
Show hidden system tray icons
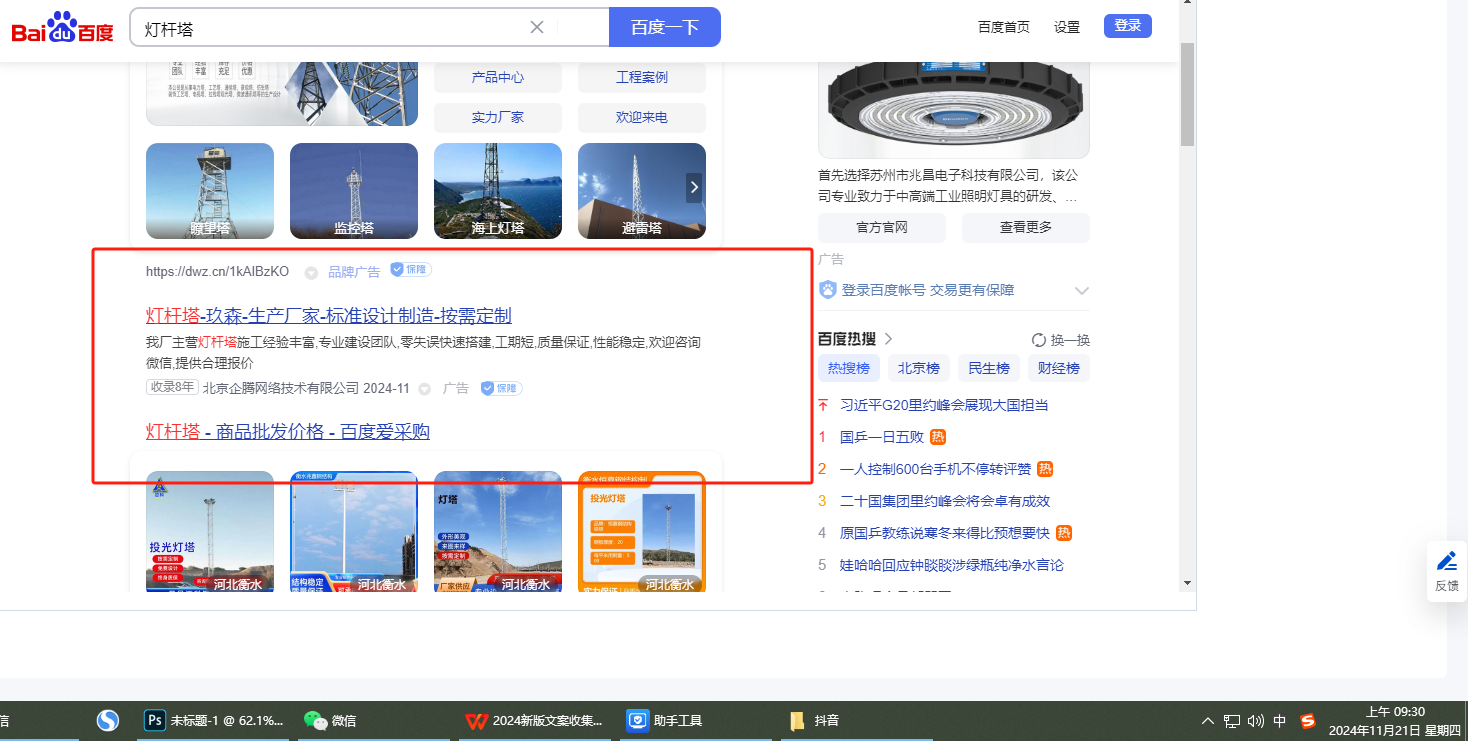(x=1207, y=720)
